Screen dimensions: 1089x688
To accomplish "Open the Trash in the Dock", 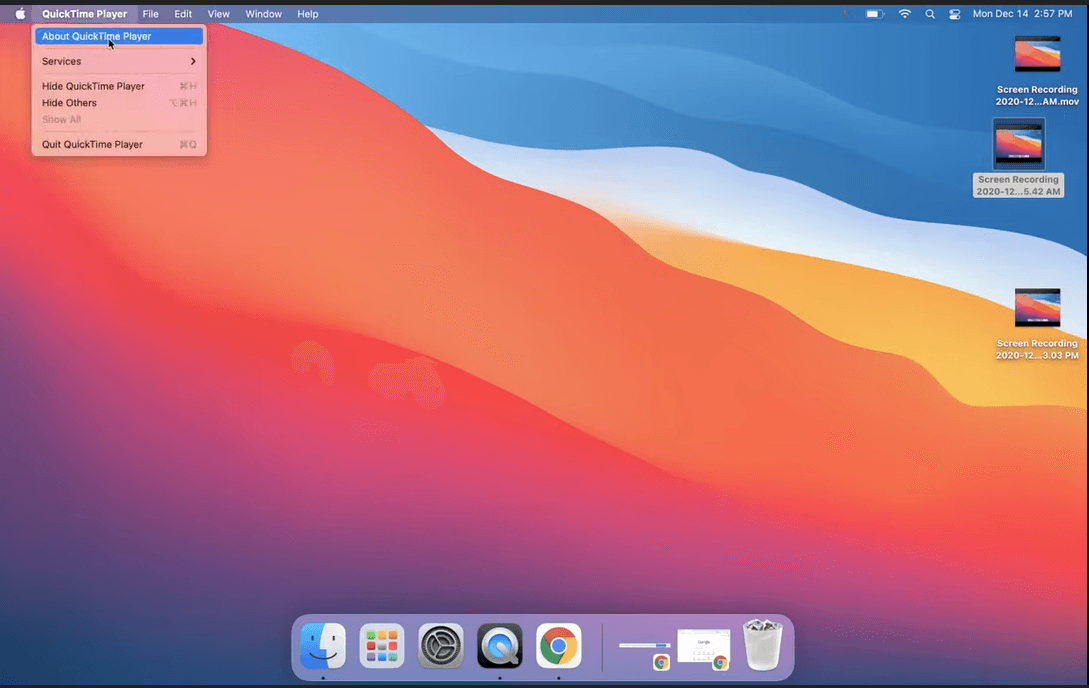I will (x=763, y=646).
